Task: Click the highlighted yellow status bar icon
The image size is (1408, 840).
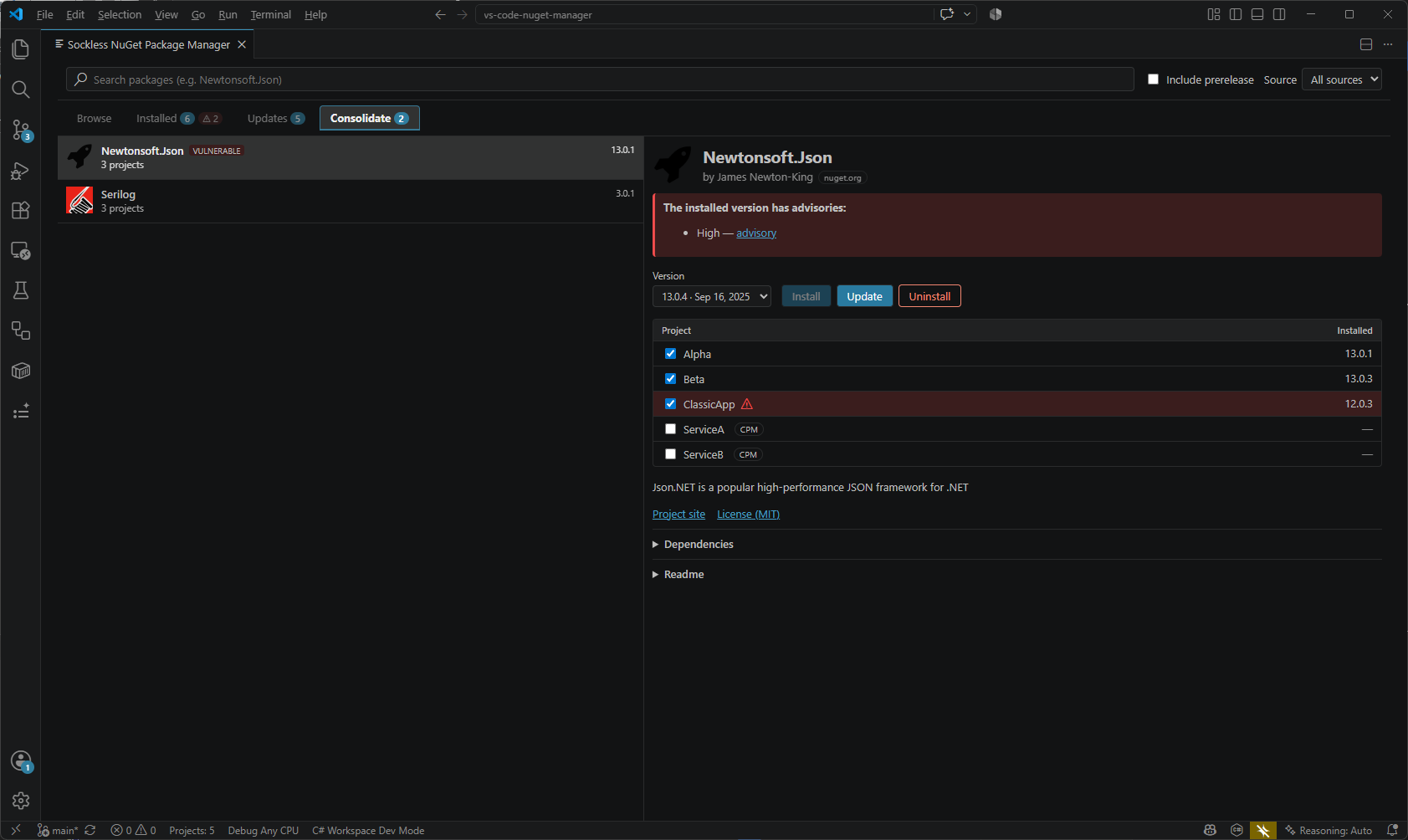Action: click(1263, 831)
